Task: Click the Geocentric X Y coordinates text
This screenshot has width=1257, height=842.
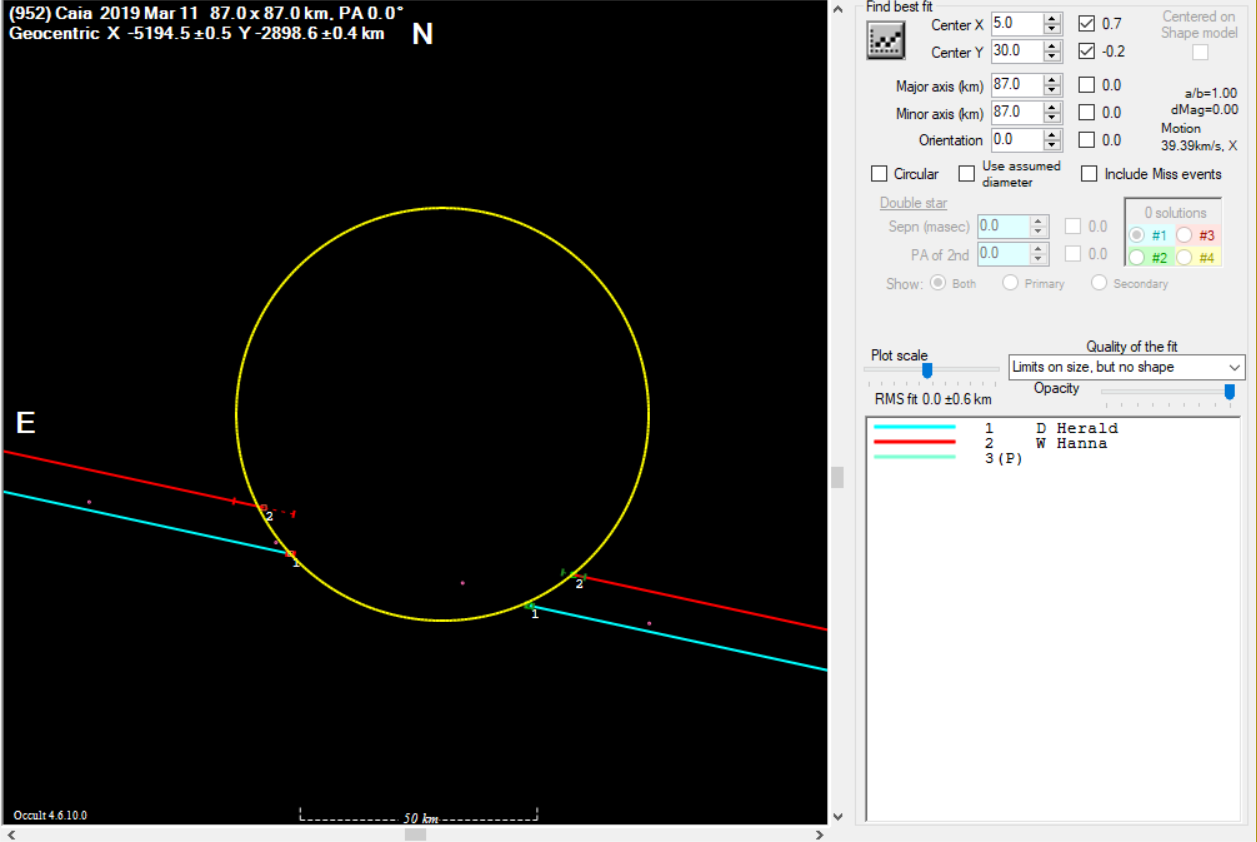Action: pyautogui.click(x=196, y=33)
